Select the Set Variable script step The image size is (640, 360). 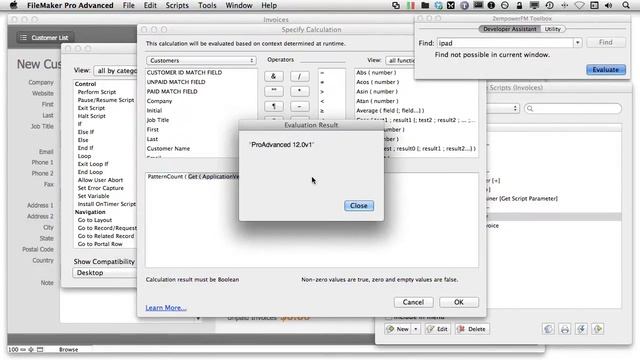tap(93, 196)
